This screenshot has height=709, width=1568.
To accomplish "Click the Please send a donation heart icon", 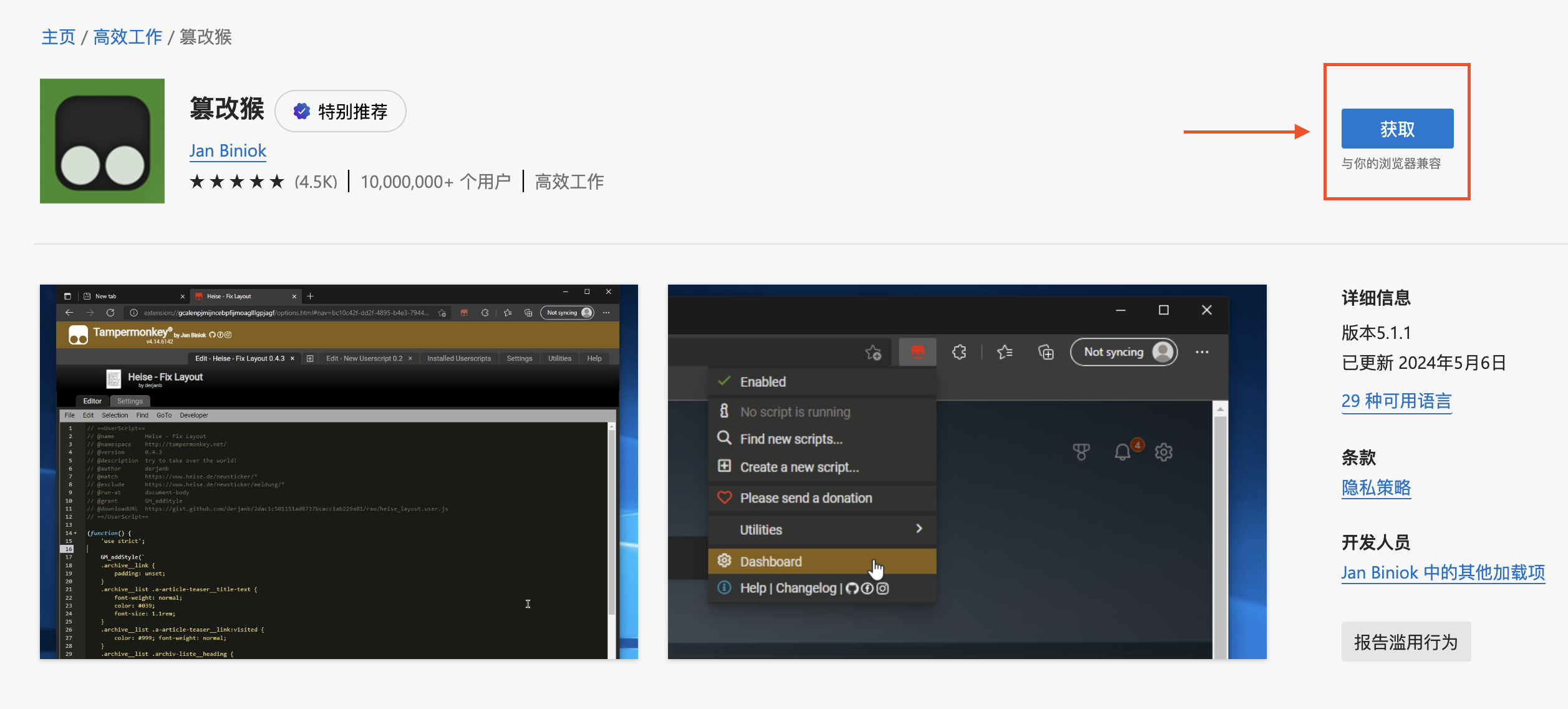I will (x=724, y=497).
